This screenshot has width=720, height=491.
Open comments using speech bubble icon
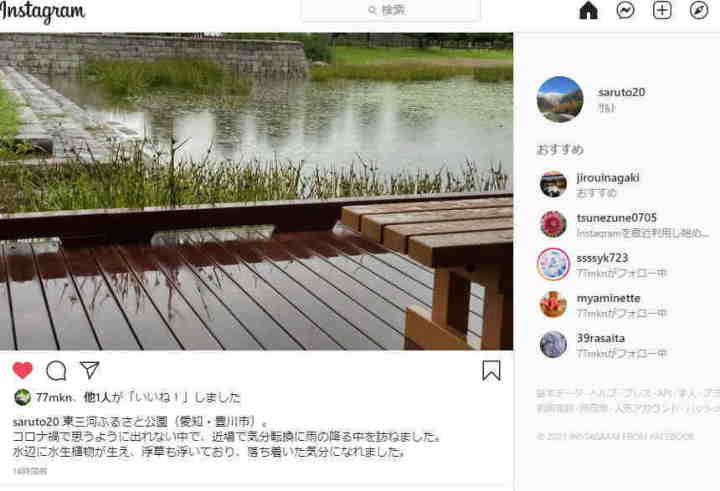click(x=56, y=371)
